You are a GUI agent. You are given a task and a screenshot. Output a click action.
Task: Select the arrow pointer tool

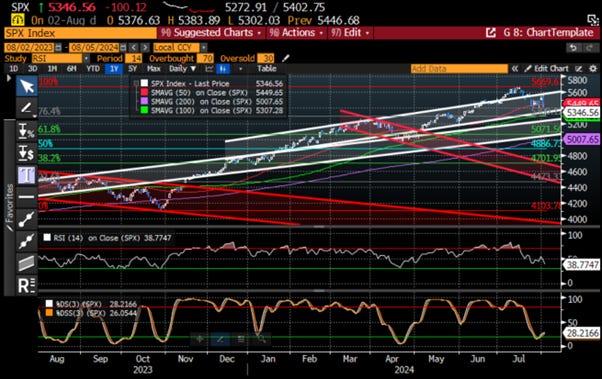26,86
